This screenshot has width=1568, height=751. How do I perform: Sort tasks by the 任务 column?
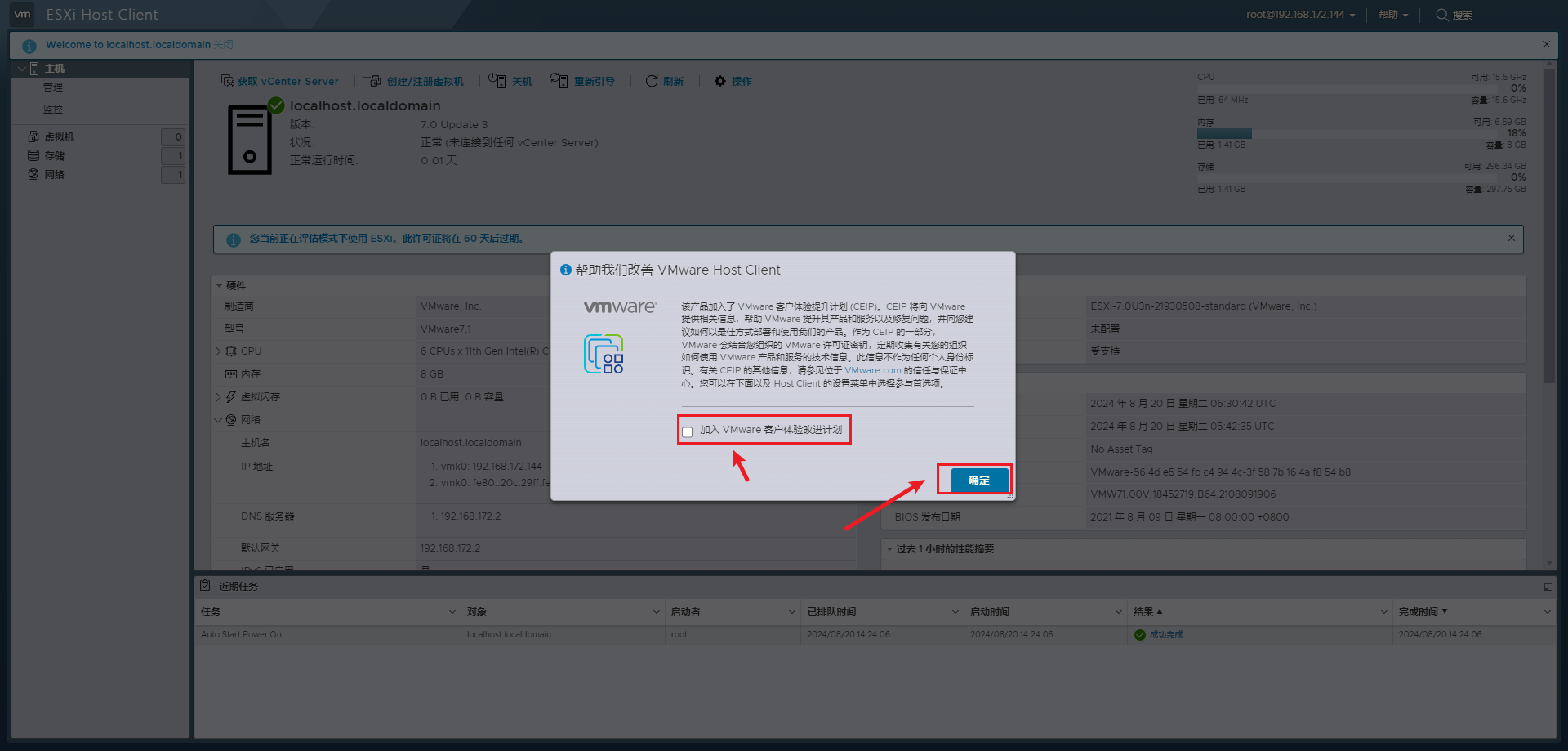click(327, 612)
